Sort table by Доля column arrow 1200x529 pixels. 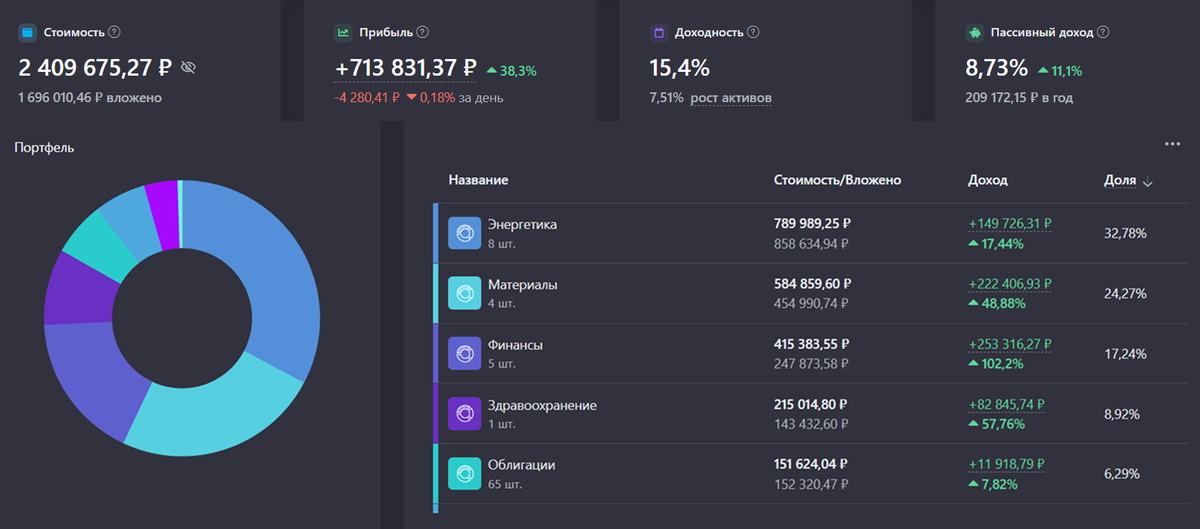[1147, 182]
